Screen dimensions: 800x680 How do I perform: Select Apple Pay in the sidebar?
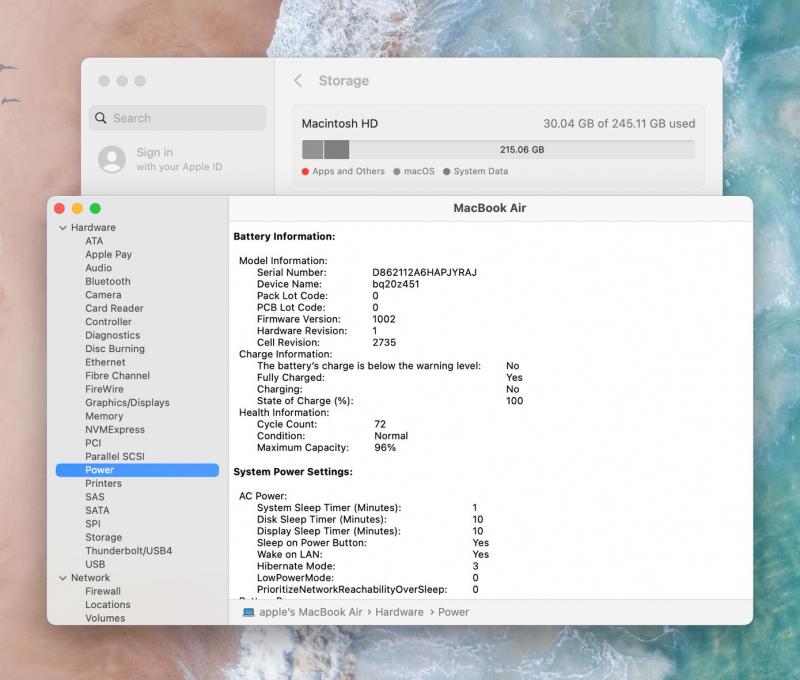coord(109,254)
